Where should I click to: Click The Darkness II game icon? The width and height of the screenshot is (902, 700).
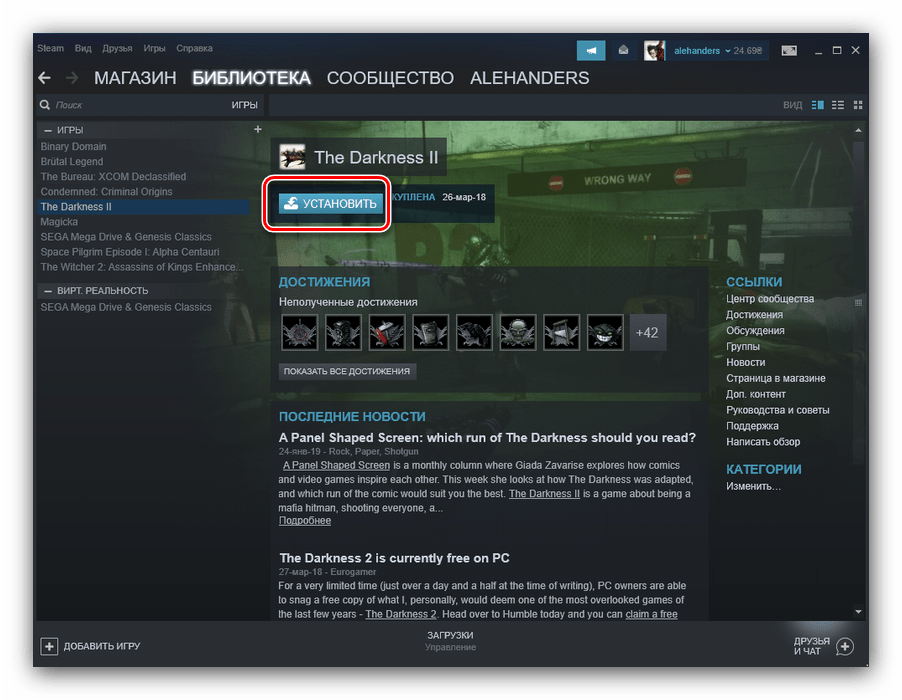292,157
